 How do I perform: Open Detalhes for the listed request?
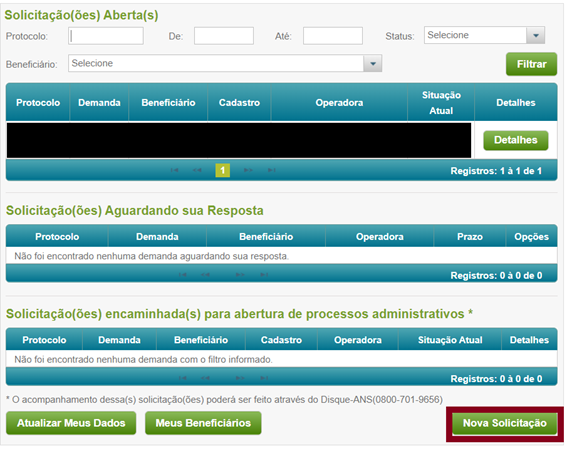[x=516, y=140]
